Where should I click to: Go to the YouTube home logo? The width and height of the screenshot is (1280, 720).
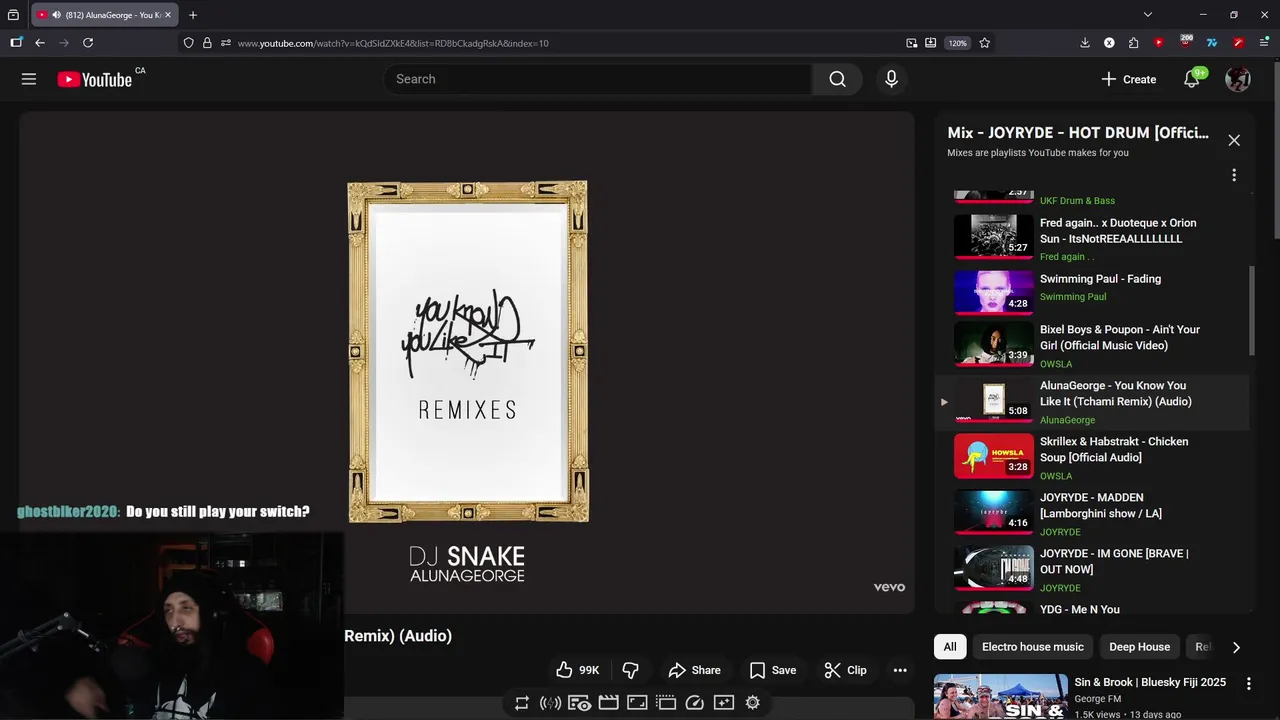[95, 79]
